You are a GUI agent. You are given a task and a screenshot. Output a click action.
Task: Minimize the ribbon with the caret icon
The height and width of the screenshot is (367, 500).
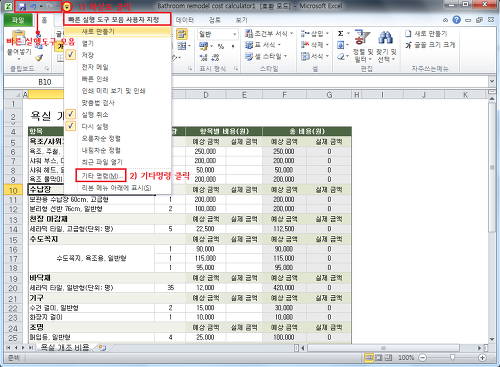click(x=445, y=20)
